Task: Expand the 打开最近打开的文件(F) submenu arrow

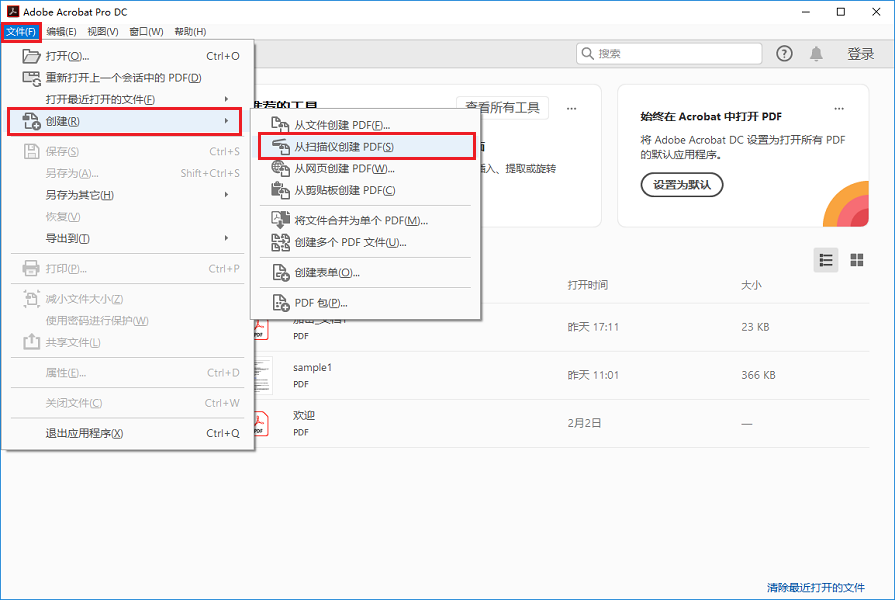Action: (227, 99)
